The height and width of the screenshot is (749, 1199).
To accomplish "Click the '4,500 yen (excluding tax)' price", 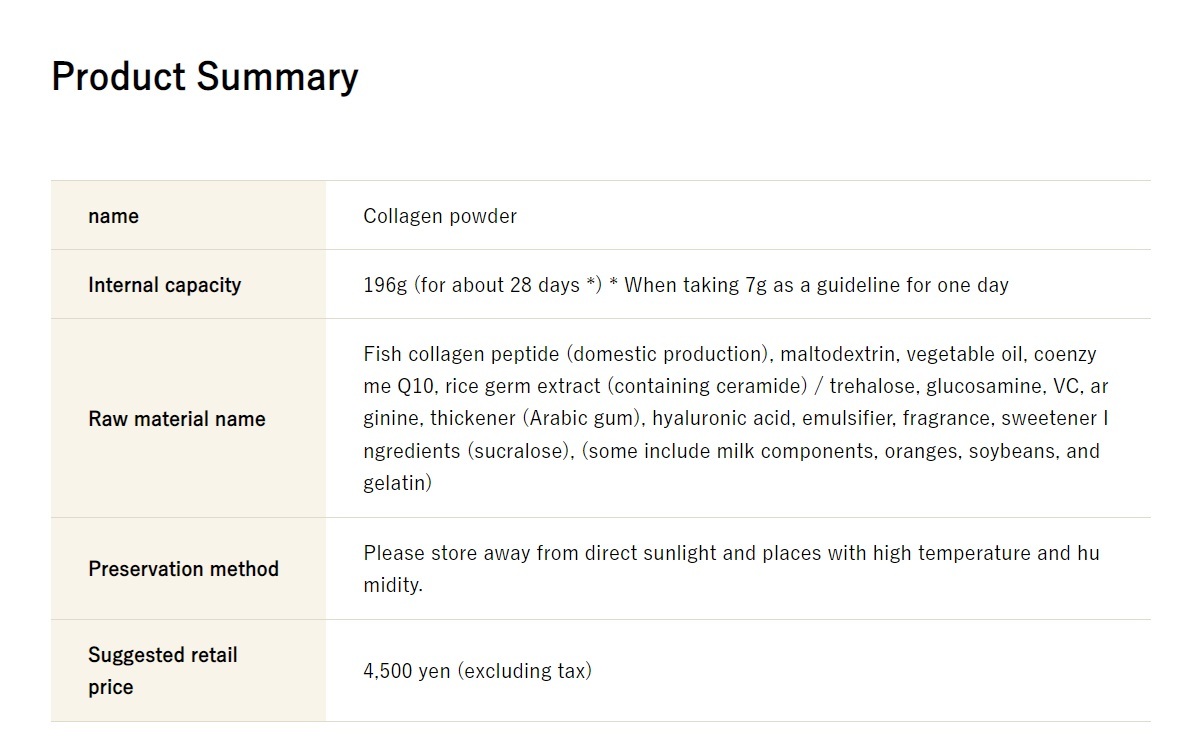I will click(x=477, y=671).
